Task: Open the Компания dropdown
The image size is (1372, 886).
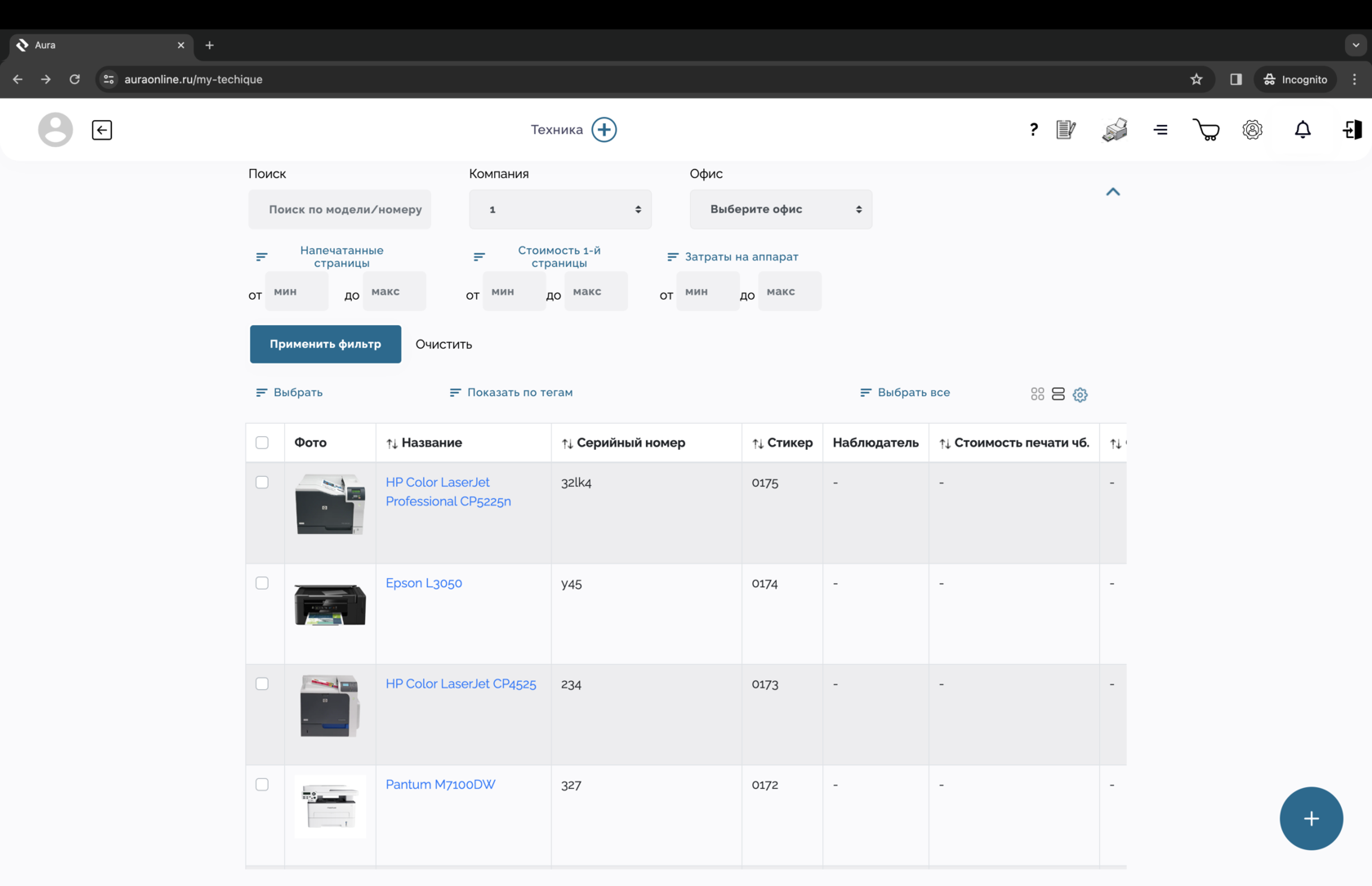Action: 560,210
